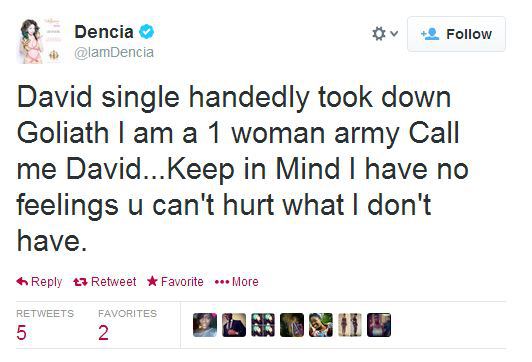
Task: Open the gear settings icon
Action: tap(379, 34)
